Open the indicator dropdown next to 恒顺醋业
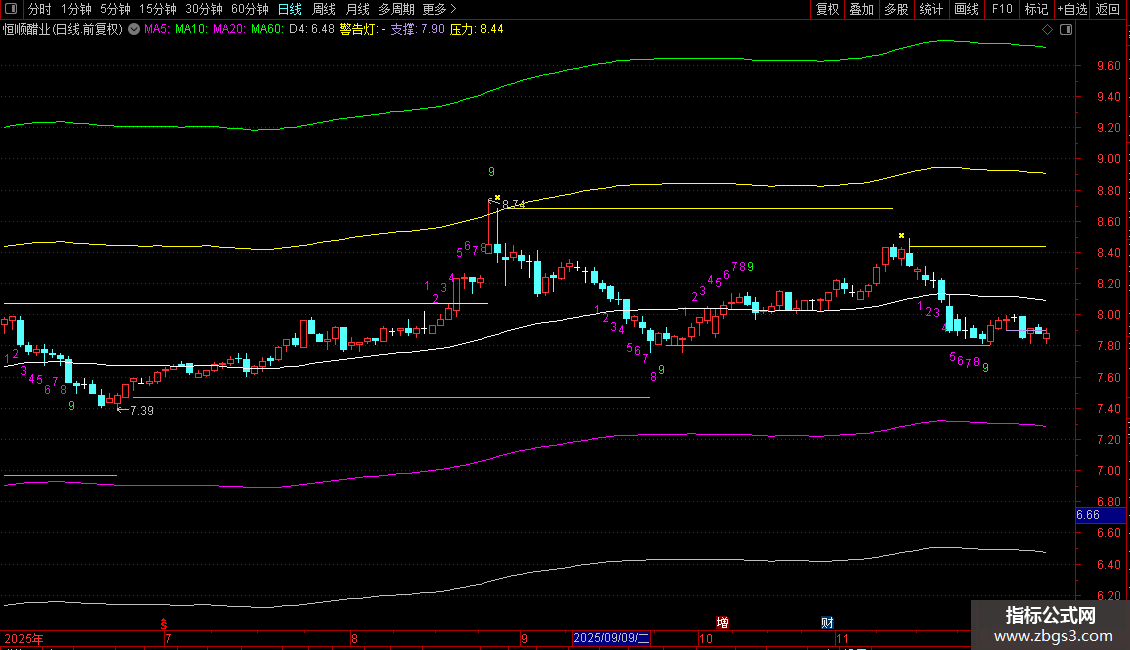Viewport: 1130px width, 650px height. (x=134, y=30)
